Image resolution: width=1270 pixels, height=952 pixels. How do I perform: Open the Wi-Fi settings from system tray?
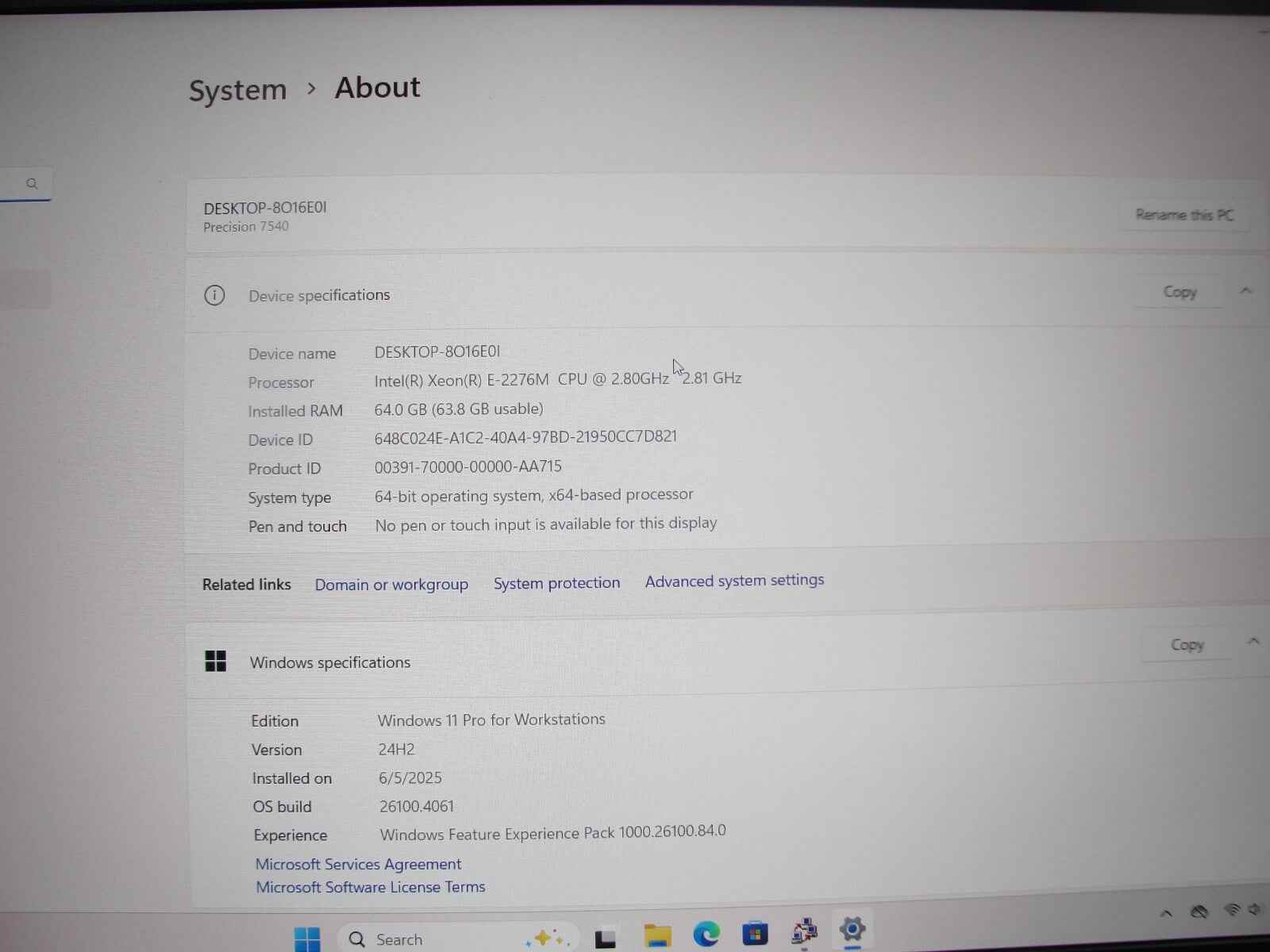click(x=1231, y=911)
